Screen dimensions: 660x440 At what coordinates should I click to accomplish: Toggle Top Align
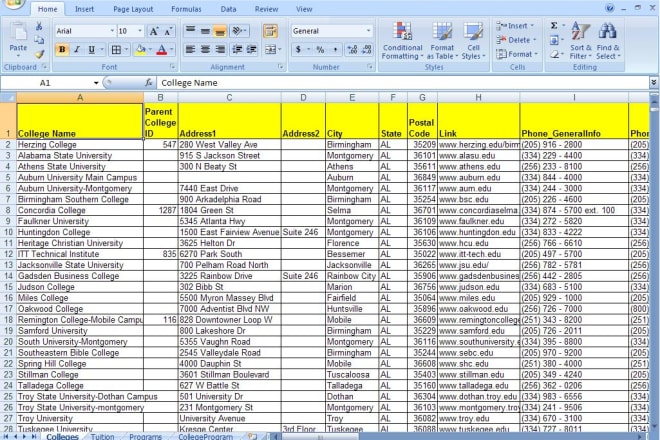pyautogui.click(x=190, y=31)
